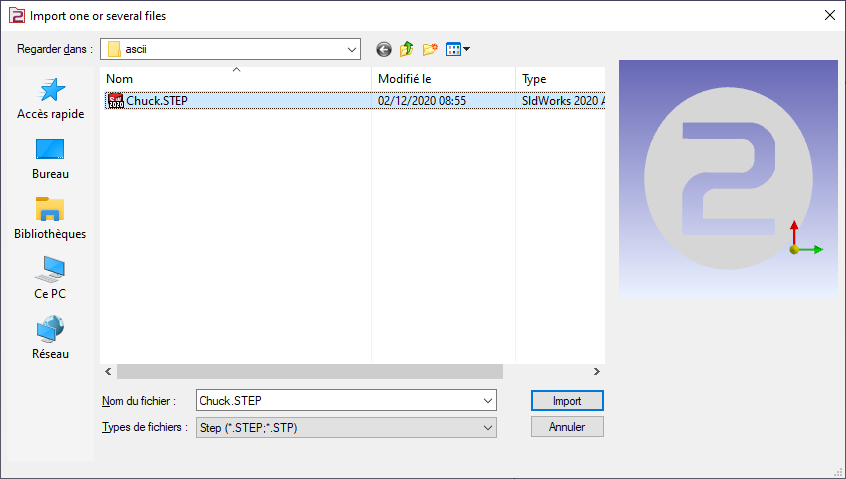Create a new folder

[x=431, y=49]
